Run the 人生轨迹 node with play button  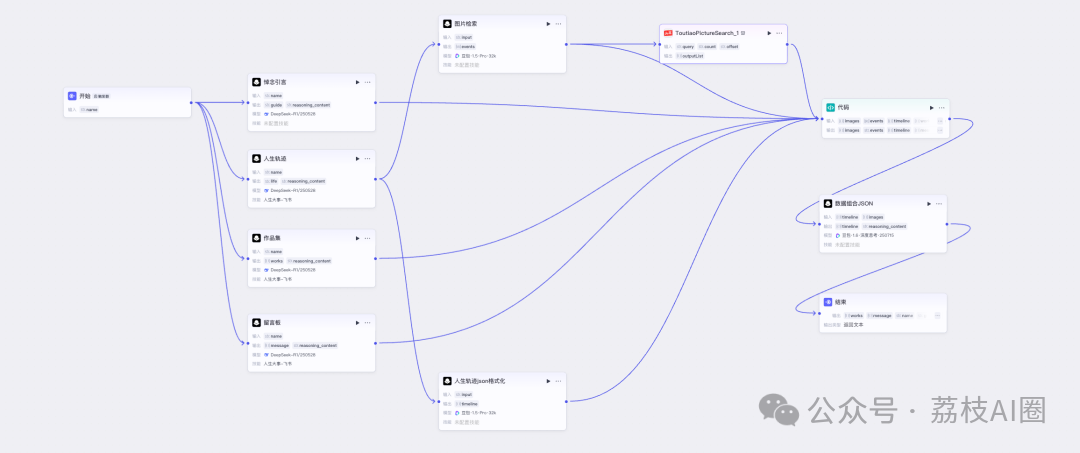click(x=357, y=158)
